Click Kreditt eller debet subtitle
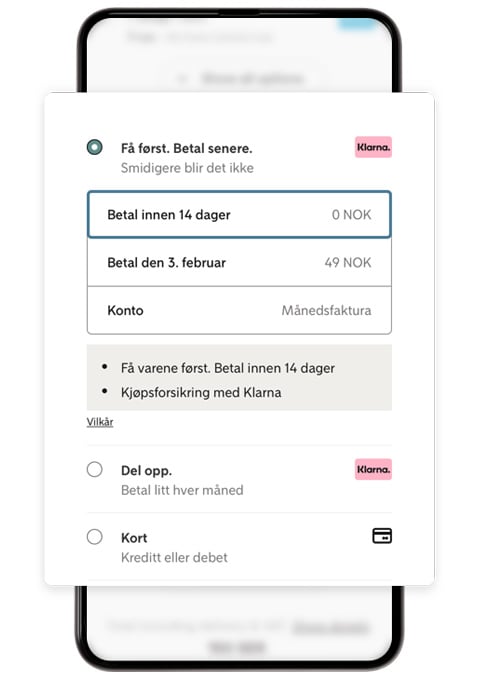This screenshot has height=679, width=479. [174, 557]
